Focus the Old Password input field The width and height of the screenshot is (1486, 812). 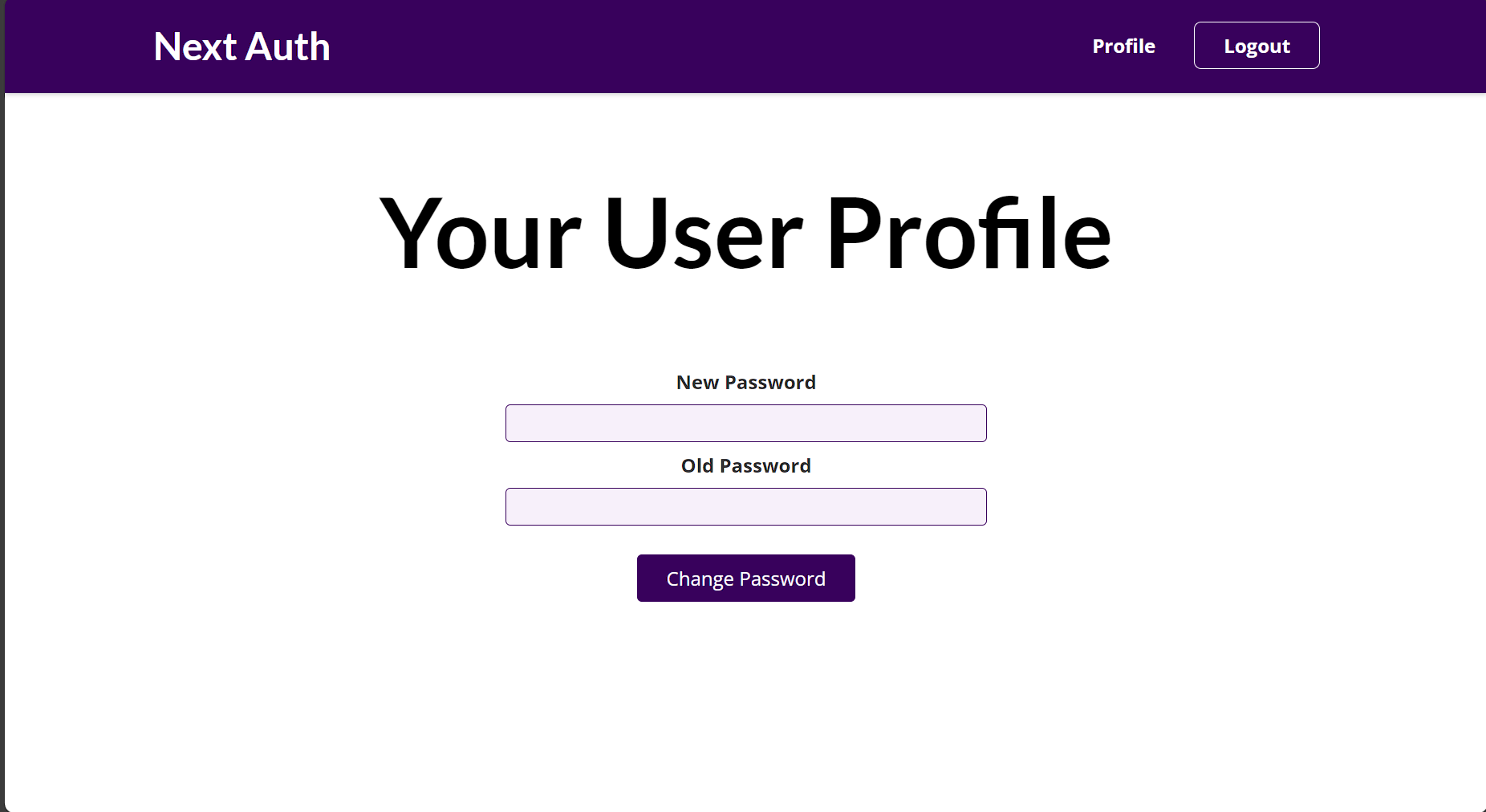(x=745, y=507)
